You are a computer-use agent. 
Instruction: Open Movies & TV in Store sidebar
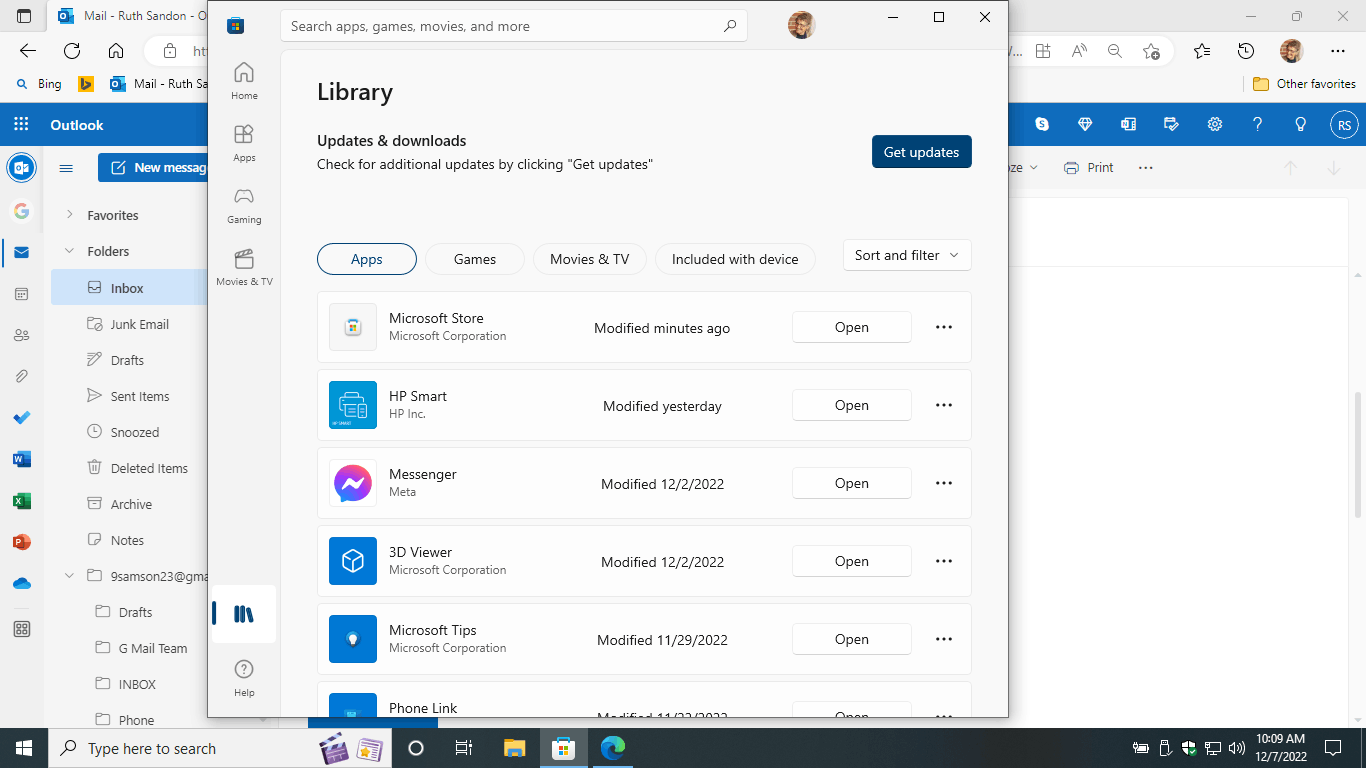click(x=244, y=267)
